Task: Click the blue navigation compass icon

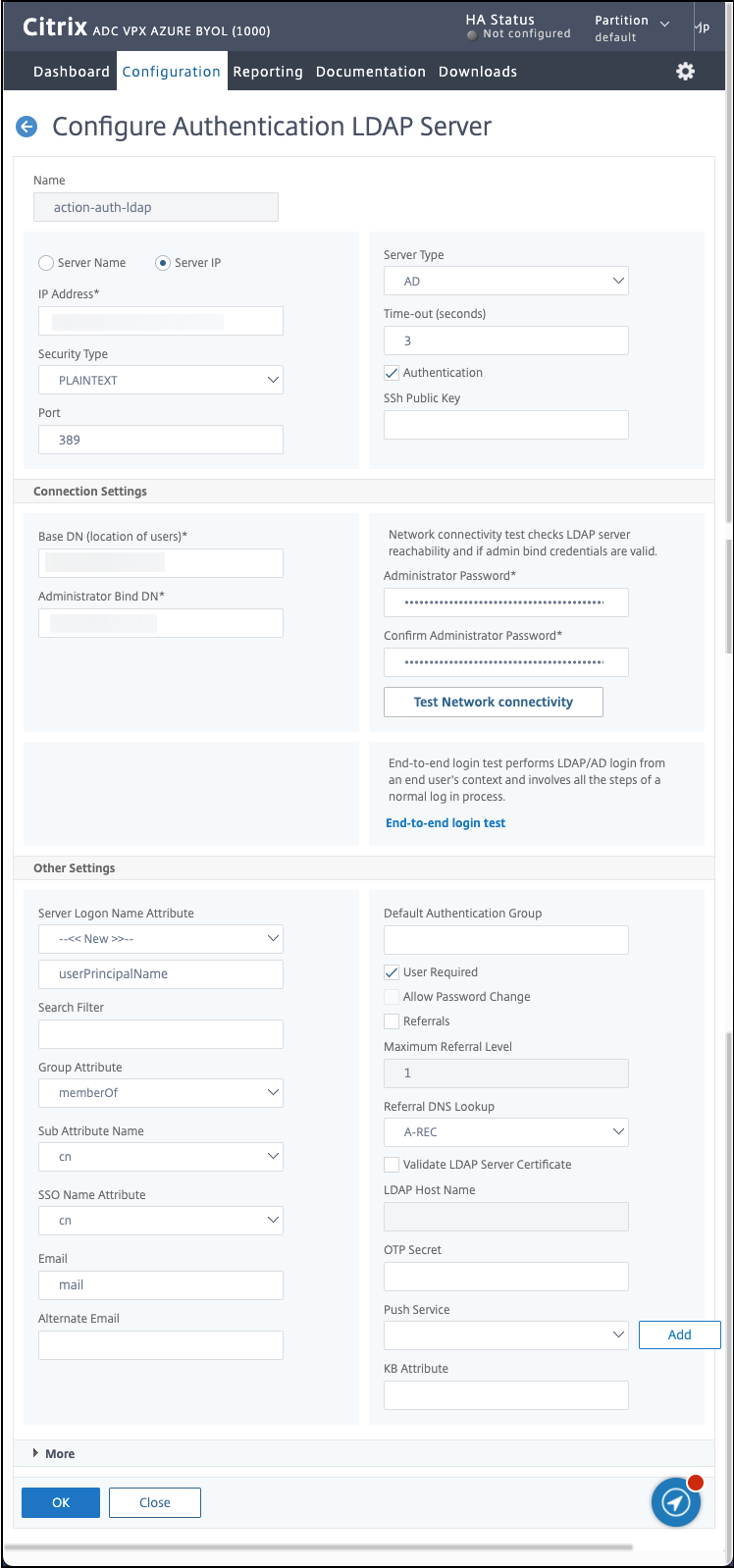Action: [x=676, y=1501]
